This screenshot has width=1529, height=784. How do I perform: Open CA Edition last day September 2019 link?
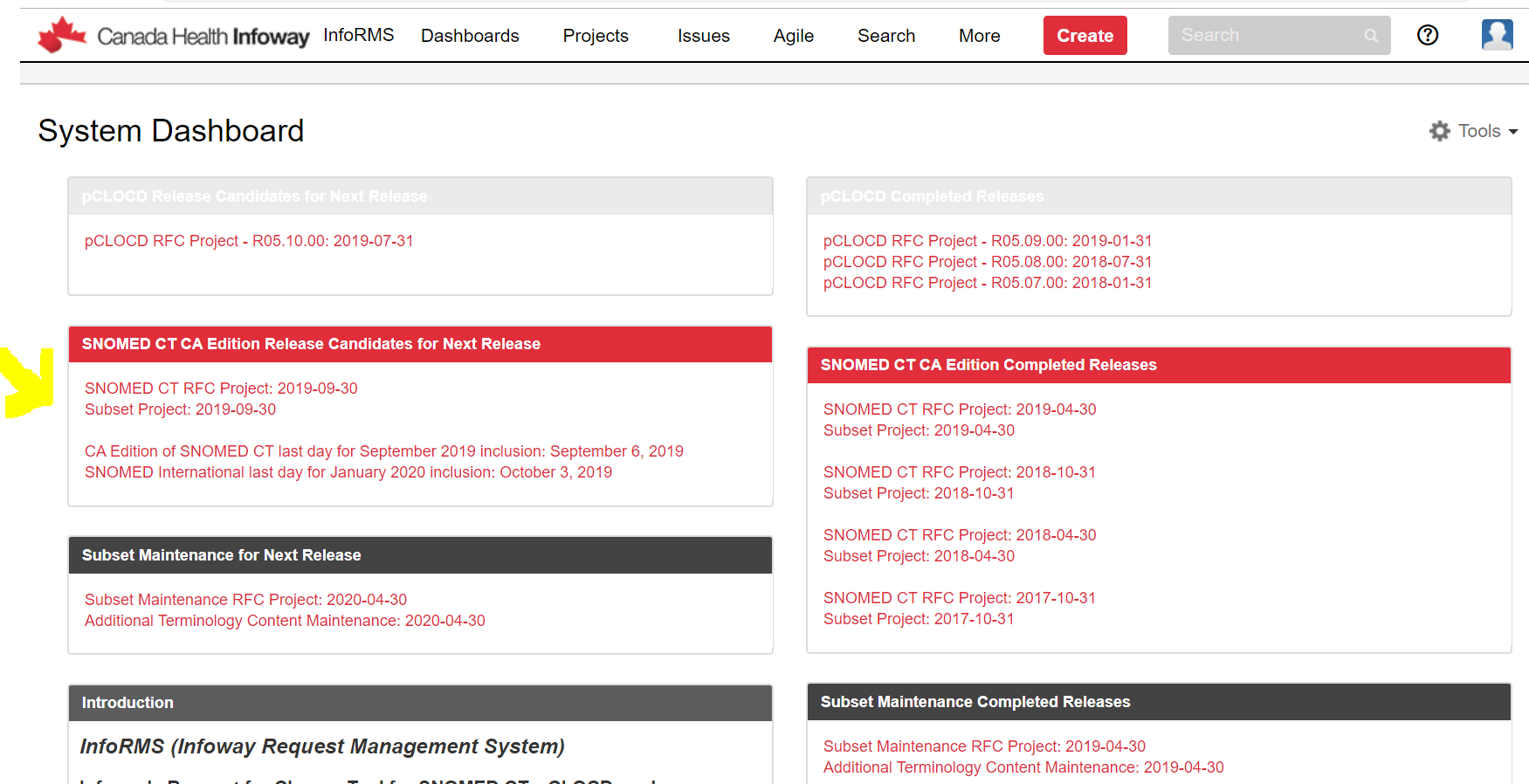click(x=384, y=451)
